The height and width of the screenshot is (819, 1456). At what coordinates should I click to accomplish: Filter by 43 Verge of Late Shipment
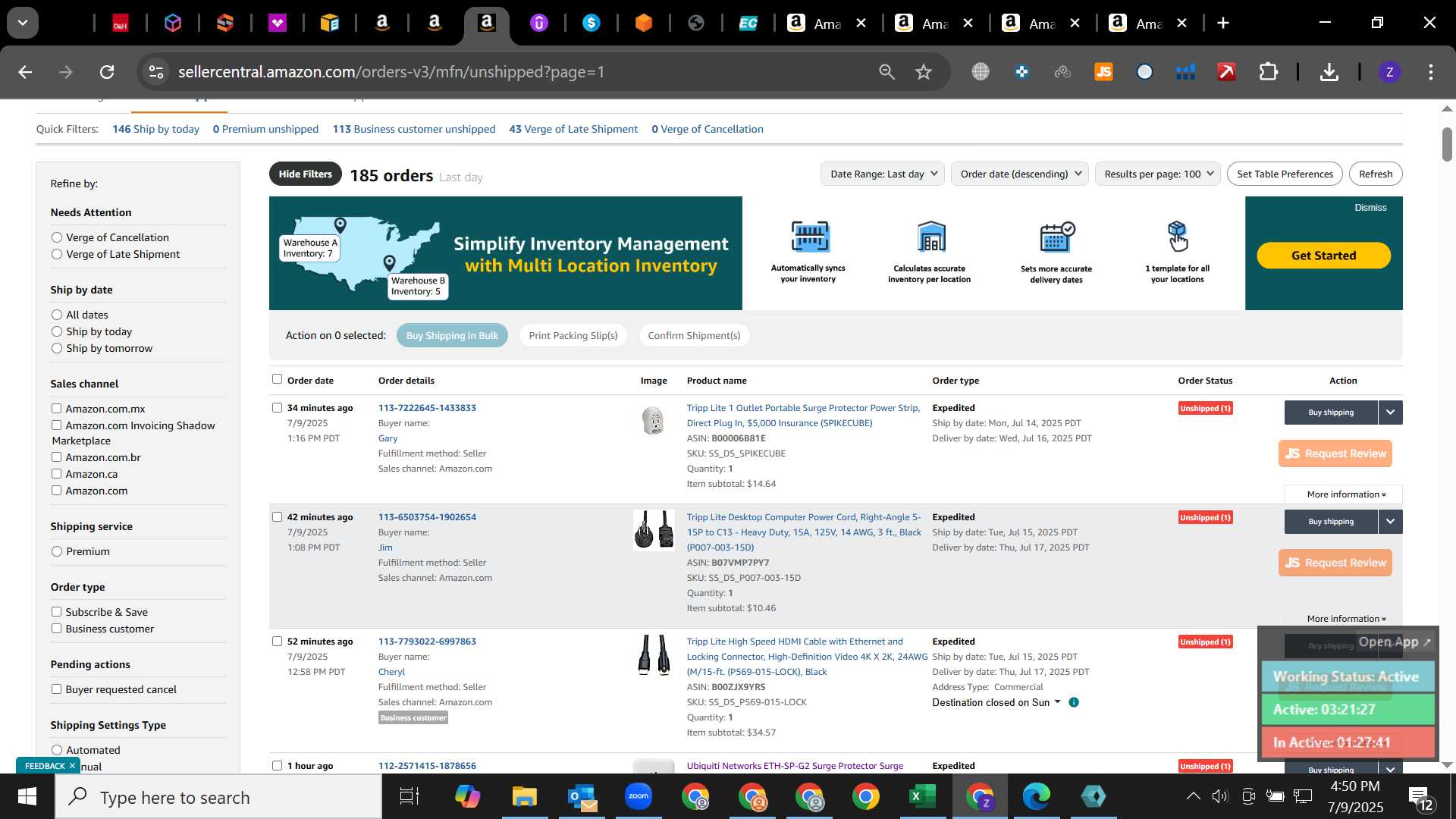[x=573, y=129]
